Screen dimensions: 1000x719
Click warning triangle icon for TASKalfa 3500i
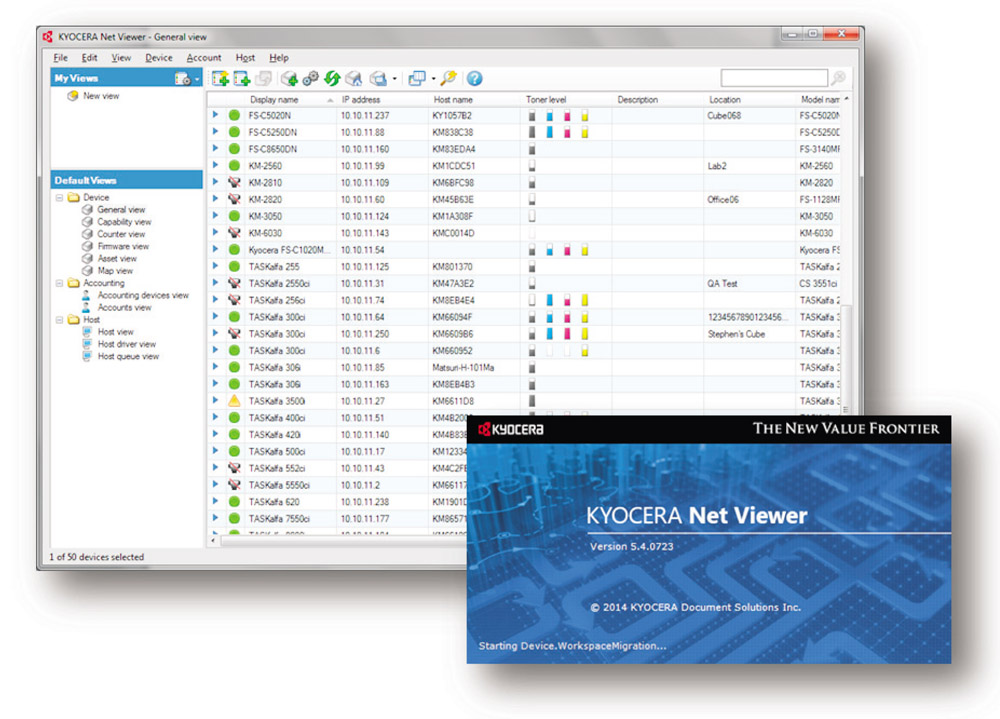(x=235, y=401)
